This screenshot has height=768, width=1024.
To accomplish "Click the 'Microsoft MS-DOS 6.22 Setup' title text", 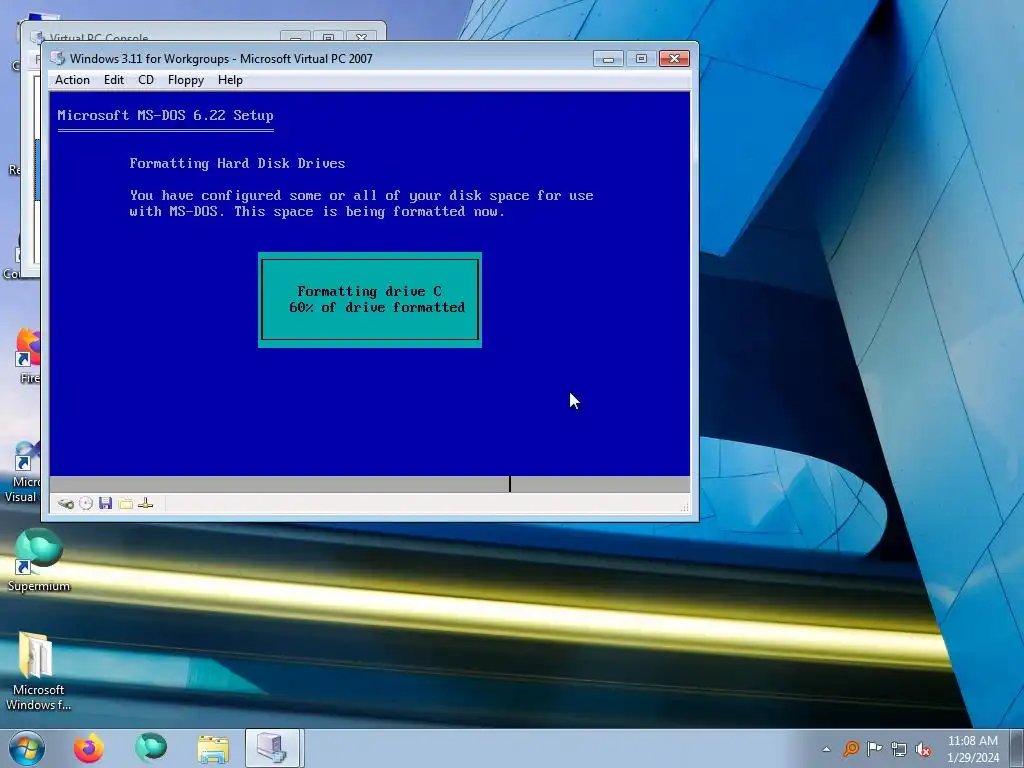I will [165, 116].
